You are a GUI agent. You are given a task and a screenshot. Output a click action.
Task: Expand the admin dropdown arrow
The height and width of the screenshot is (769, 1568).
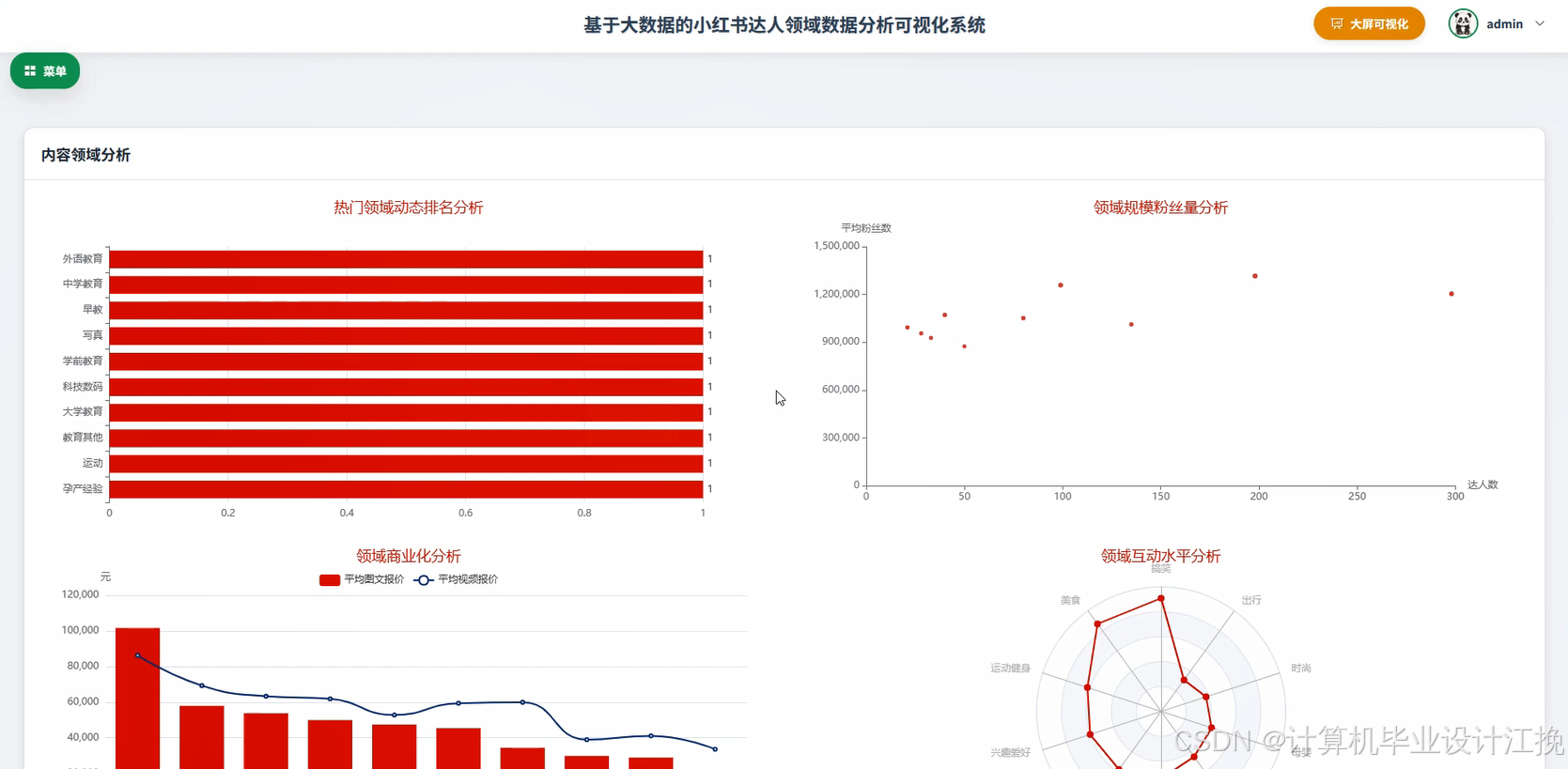coord(1540,23)
